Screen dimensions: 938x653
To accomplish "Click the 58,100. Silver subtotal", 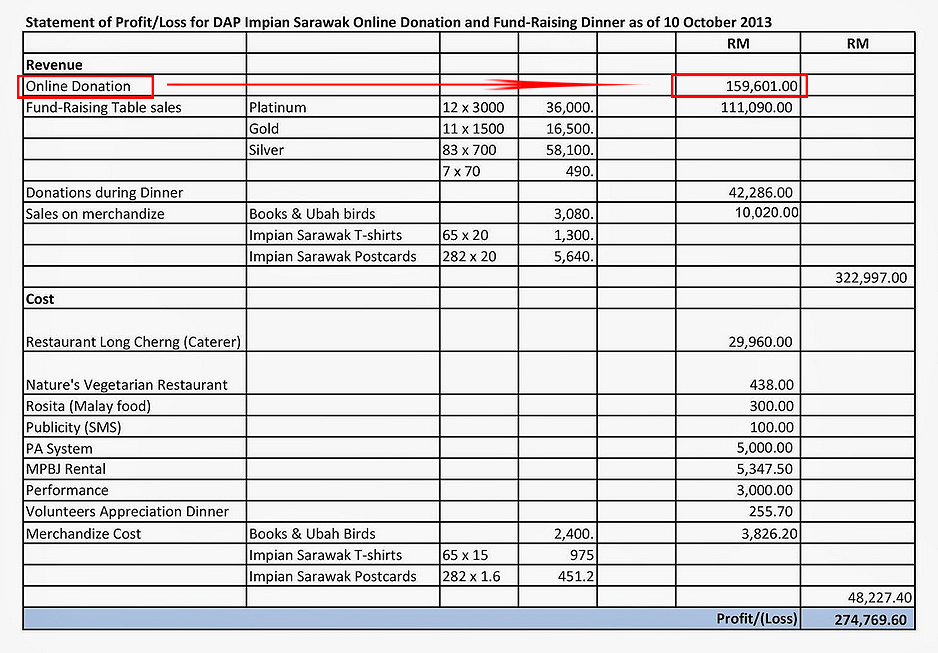I will click(570, 150).
